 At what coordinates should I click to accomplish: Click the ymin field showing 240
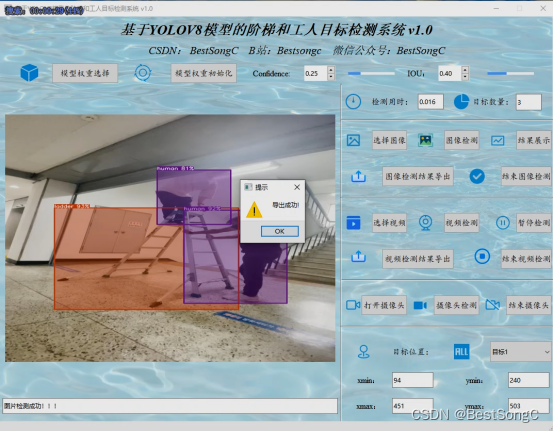(x=529, y=380)
